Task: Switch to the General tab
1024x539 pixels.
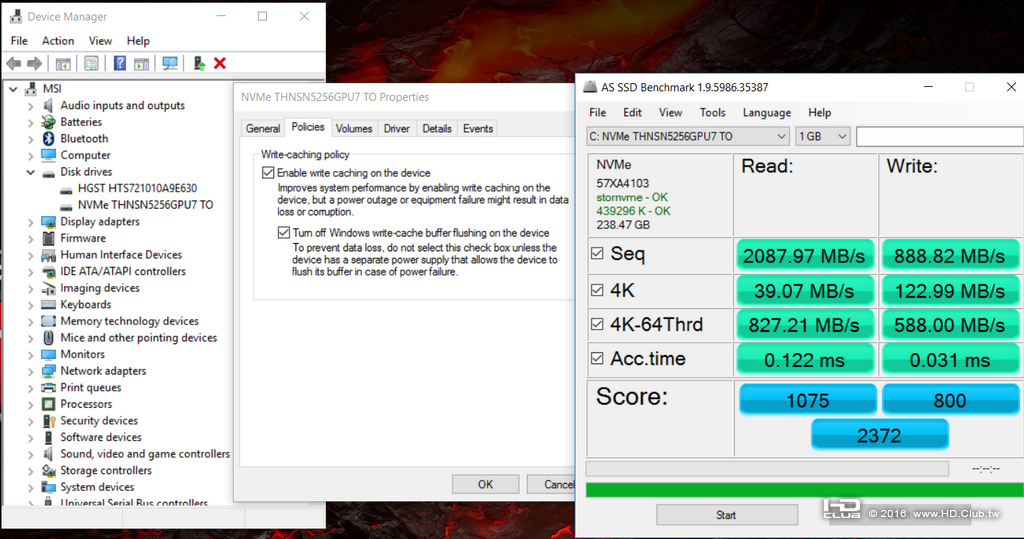Action: tap(263, 129)
